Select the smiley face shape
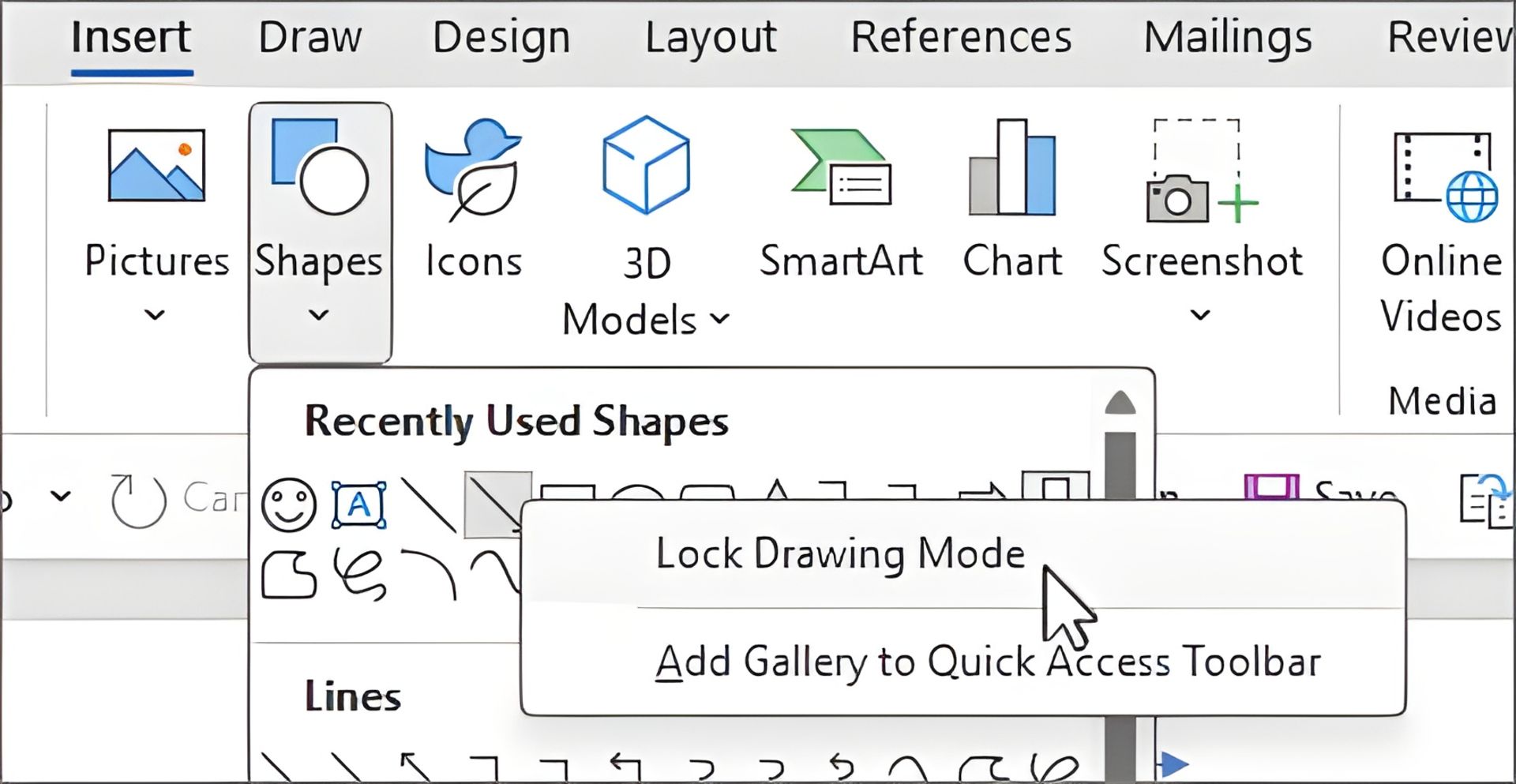The image size is (1516, 784). 289,505
